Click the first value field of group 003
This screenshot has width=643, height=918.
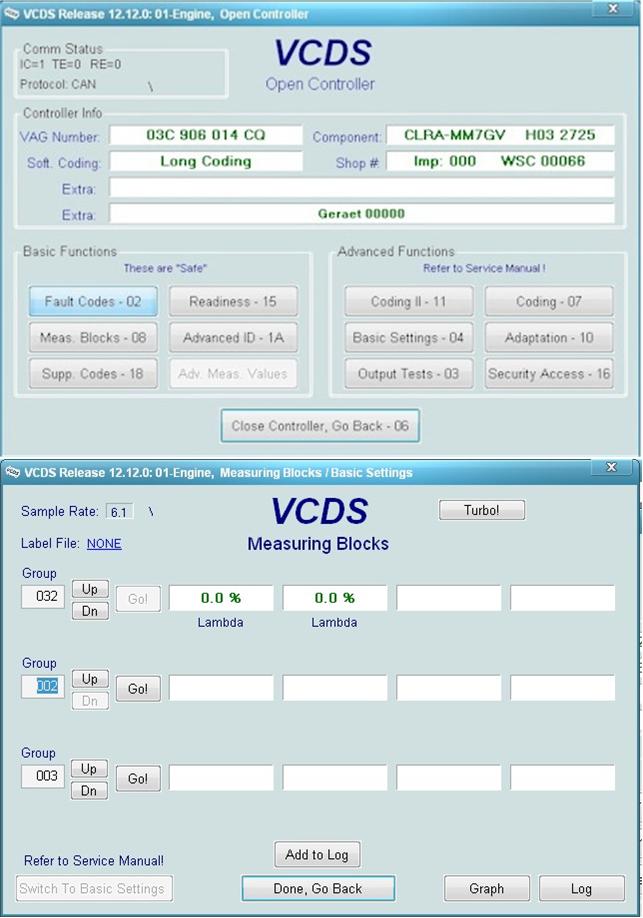click(x=221, y=777)
